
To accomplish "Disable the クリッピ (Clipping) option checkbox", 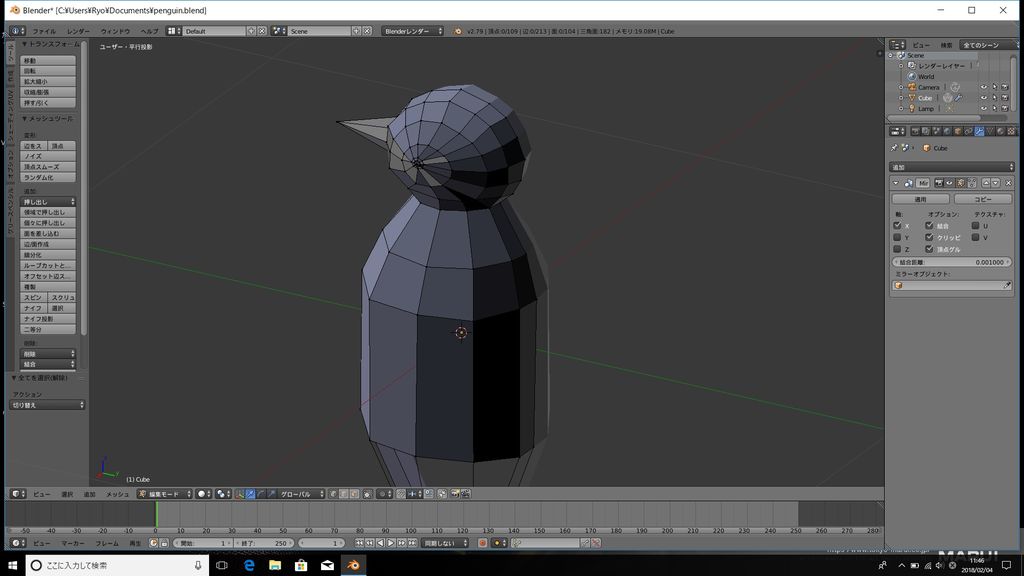I will pos(929,238).
